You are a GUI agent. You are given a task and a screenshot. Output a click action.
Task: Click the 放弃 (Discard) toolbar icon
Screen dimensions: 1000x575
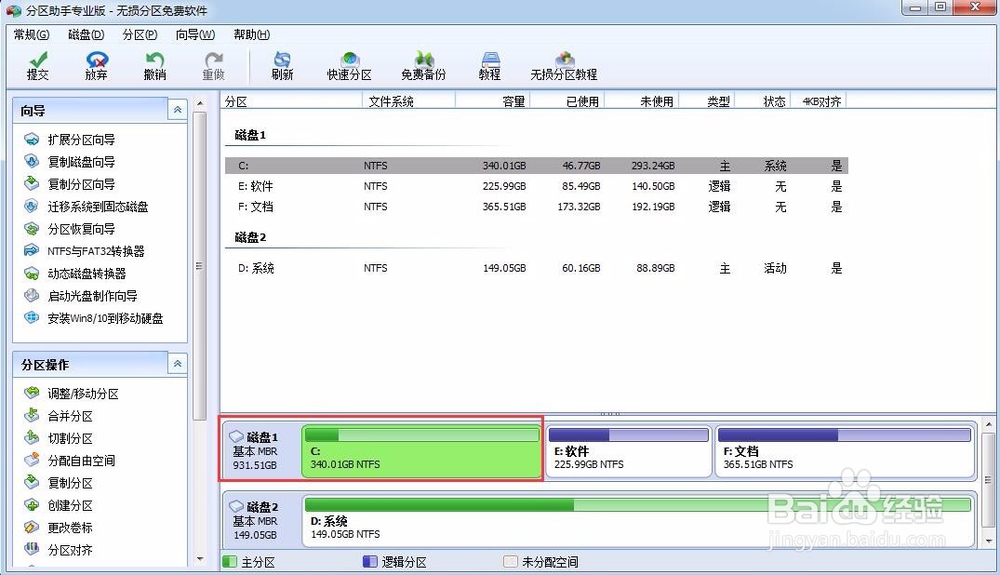coord(96,66)
